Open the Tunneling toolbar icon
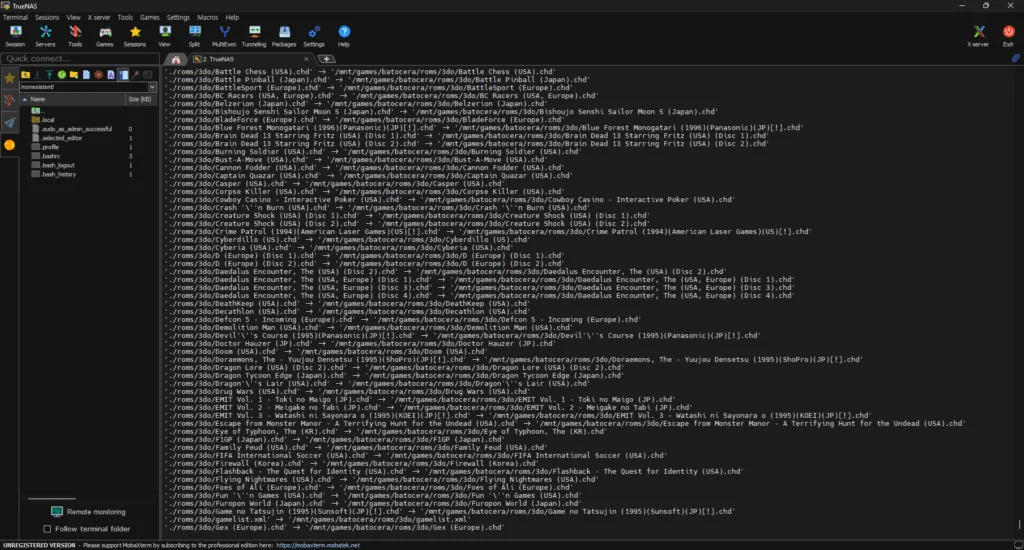This screenshot has height=550, width=1024. tap(254, 36)
